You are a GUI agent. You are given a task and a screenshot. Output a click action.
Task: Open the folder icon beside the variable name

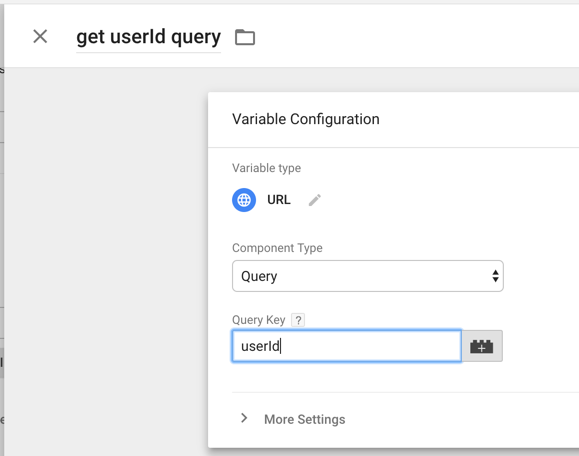click(x=245, y=37)
